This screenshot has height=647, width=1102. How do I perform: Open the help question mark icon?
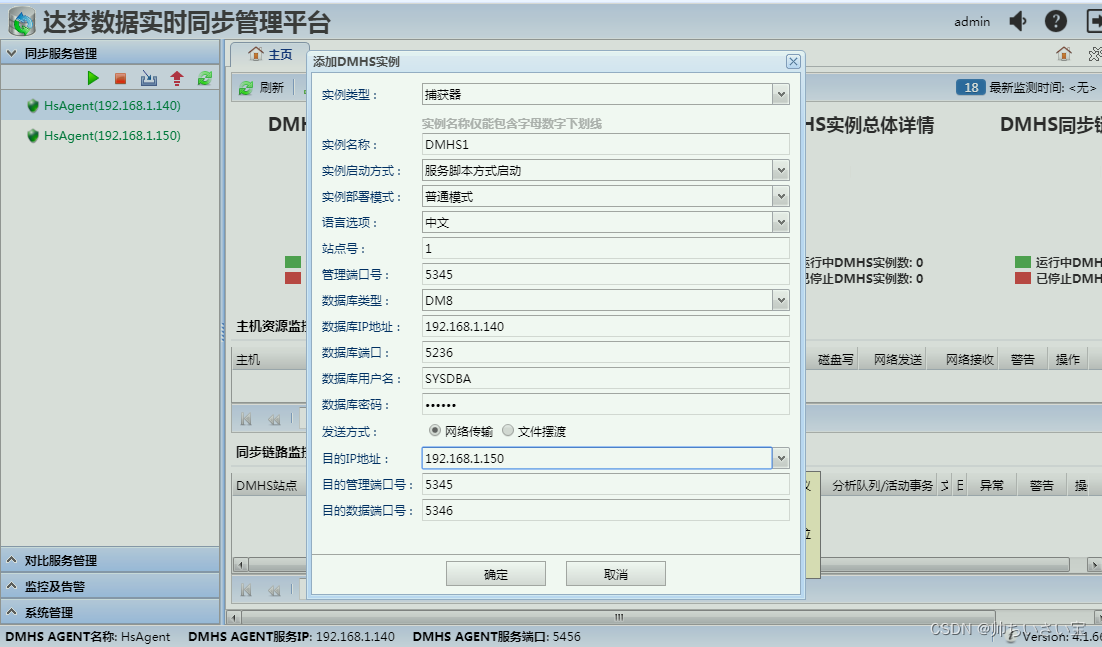coord(1056,21)
